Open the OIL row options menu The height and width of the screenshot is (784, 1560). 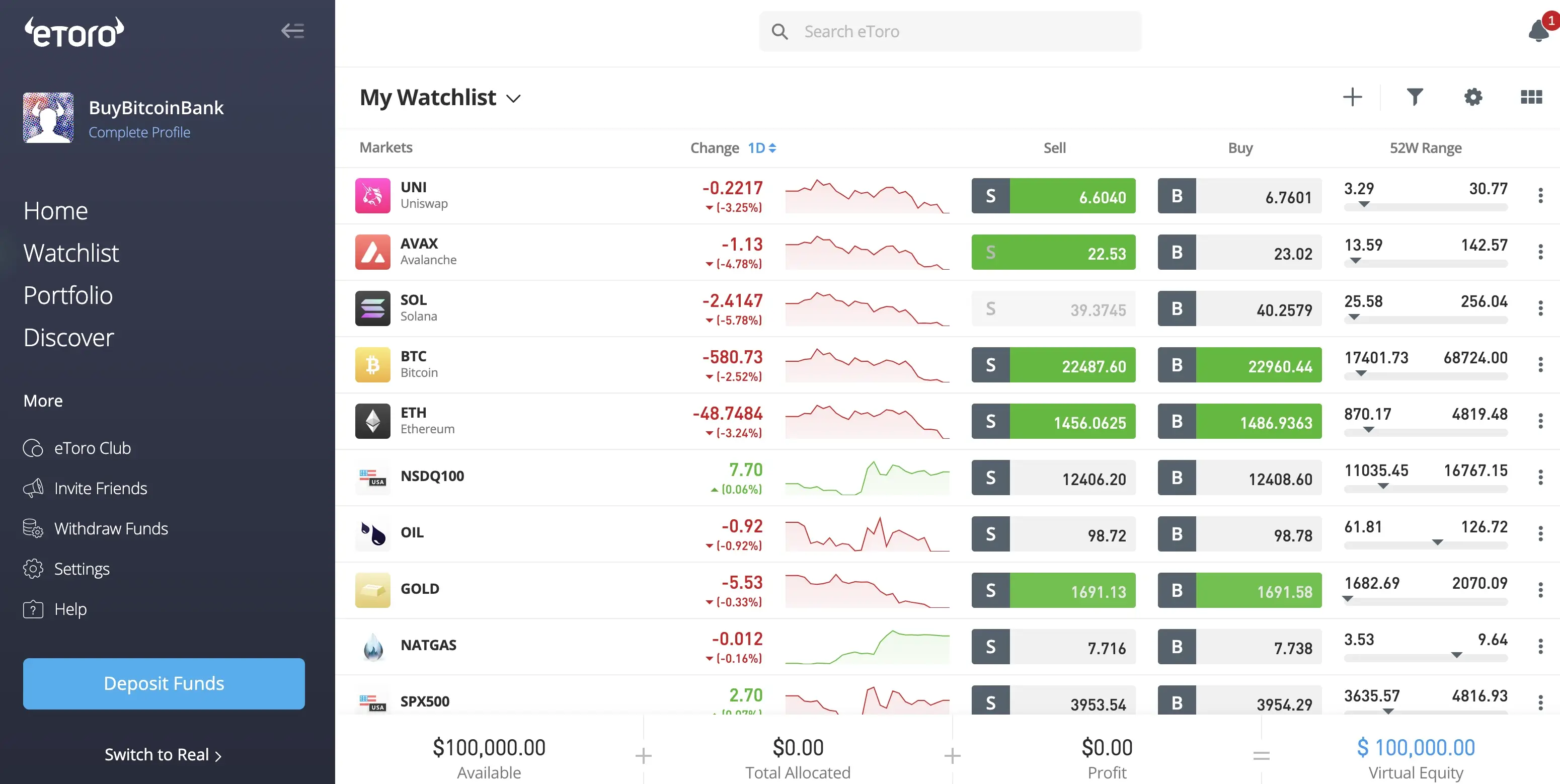click(x=1540, y=533)
